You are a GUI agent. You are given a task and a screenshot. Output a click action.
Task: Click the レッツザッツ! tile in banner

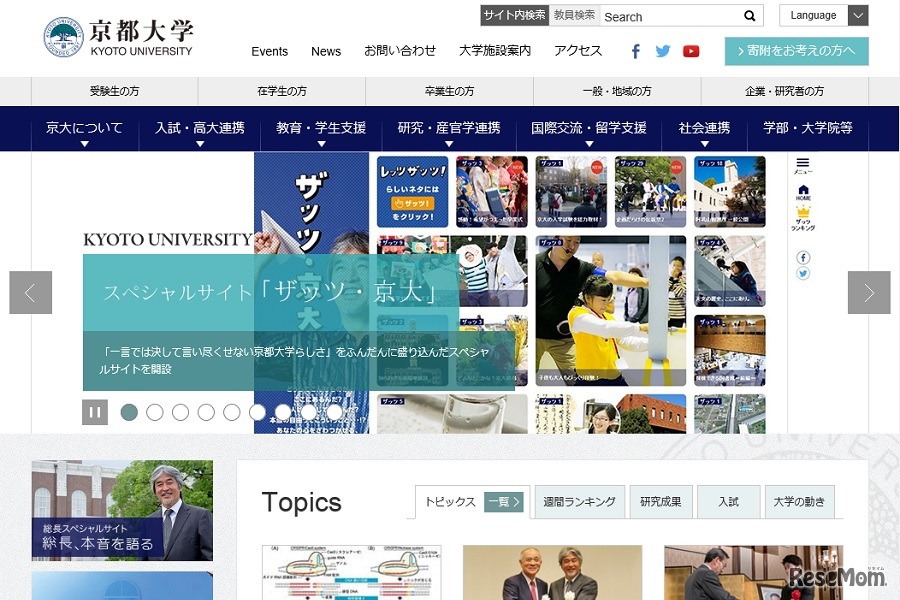click(x=412, y=192)
